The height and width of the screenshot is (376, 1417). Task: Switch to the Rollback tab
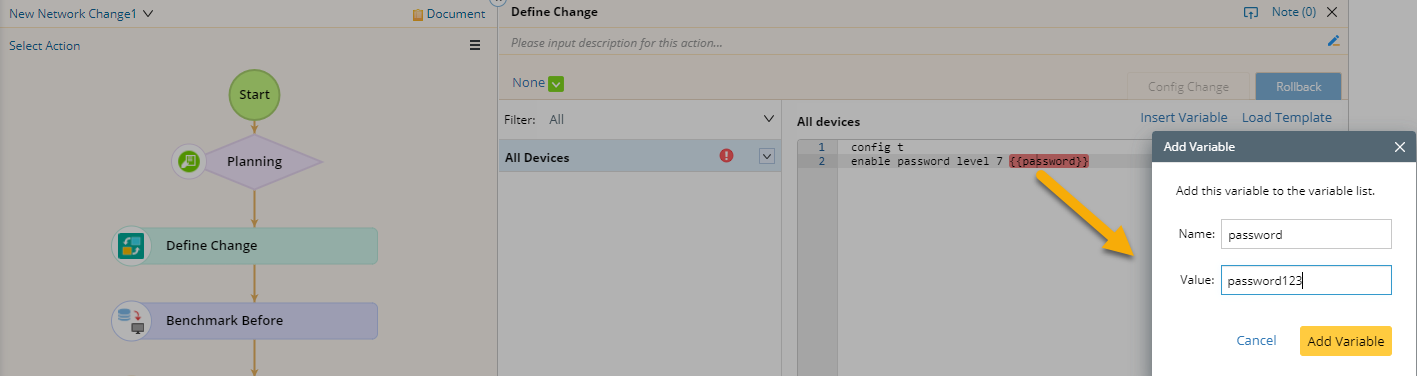[1299, 86]
